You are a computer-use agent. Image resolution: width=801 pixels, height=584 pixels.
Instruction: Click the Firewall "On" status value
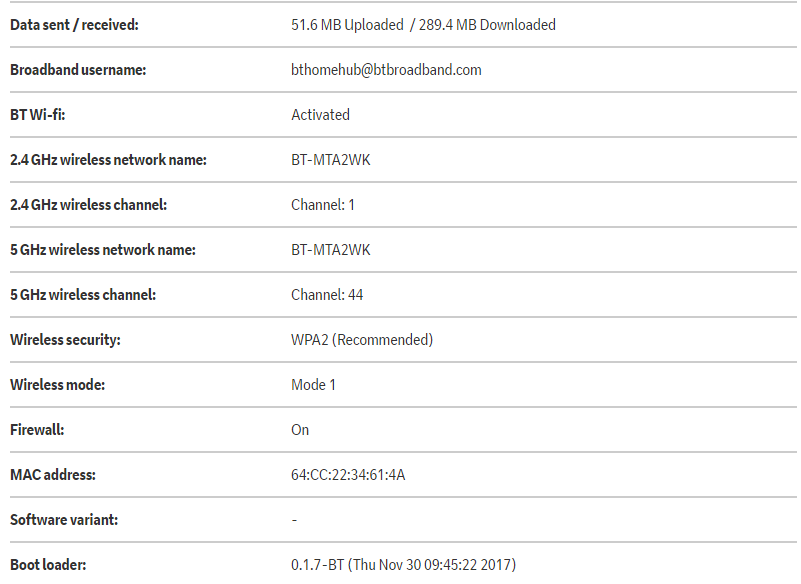tap(300, 430)
